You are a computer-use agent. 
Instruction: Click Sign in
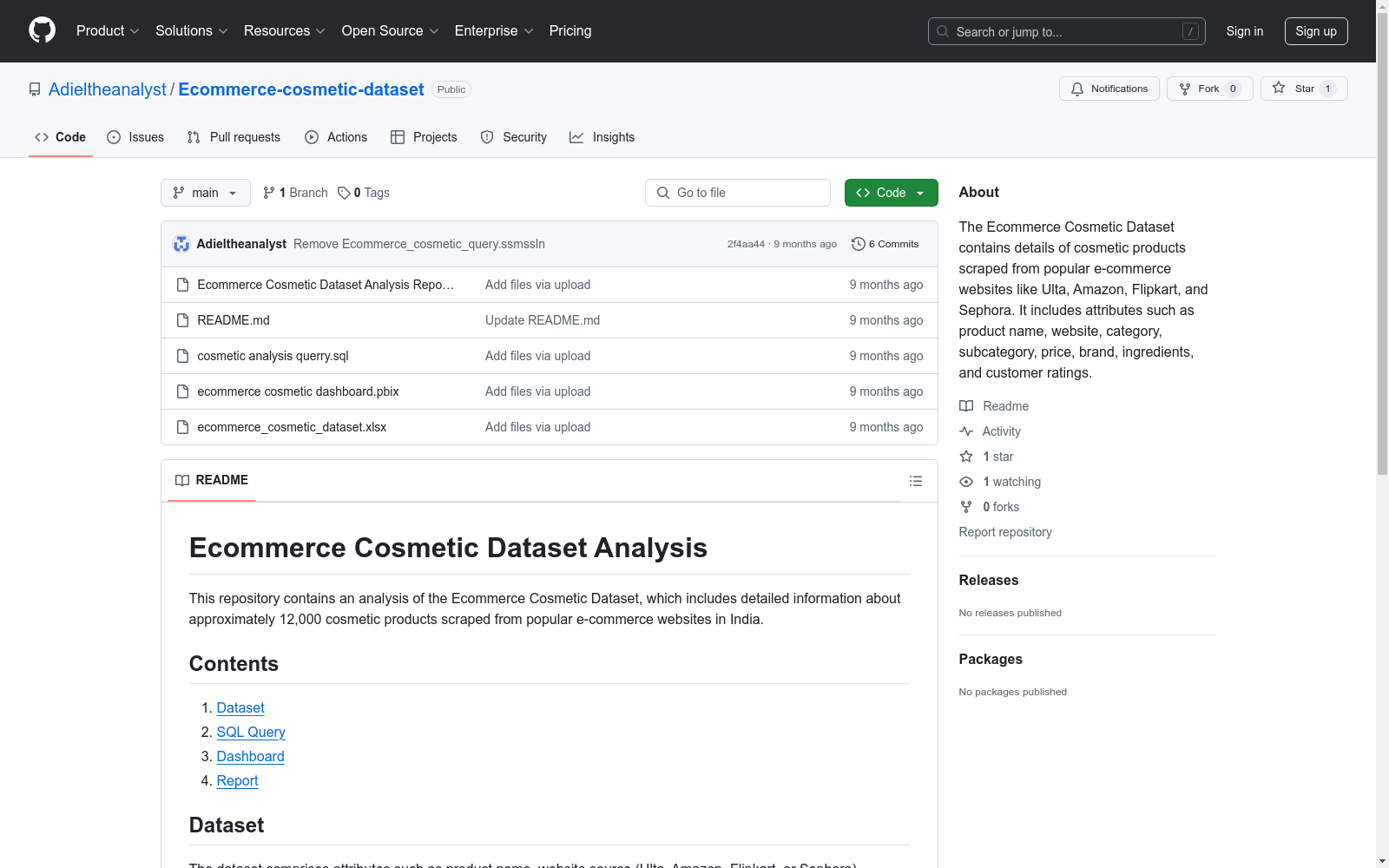tap(1245, 31)
